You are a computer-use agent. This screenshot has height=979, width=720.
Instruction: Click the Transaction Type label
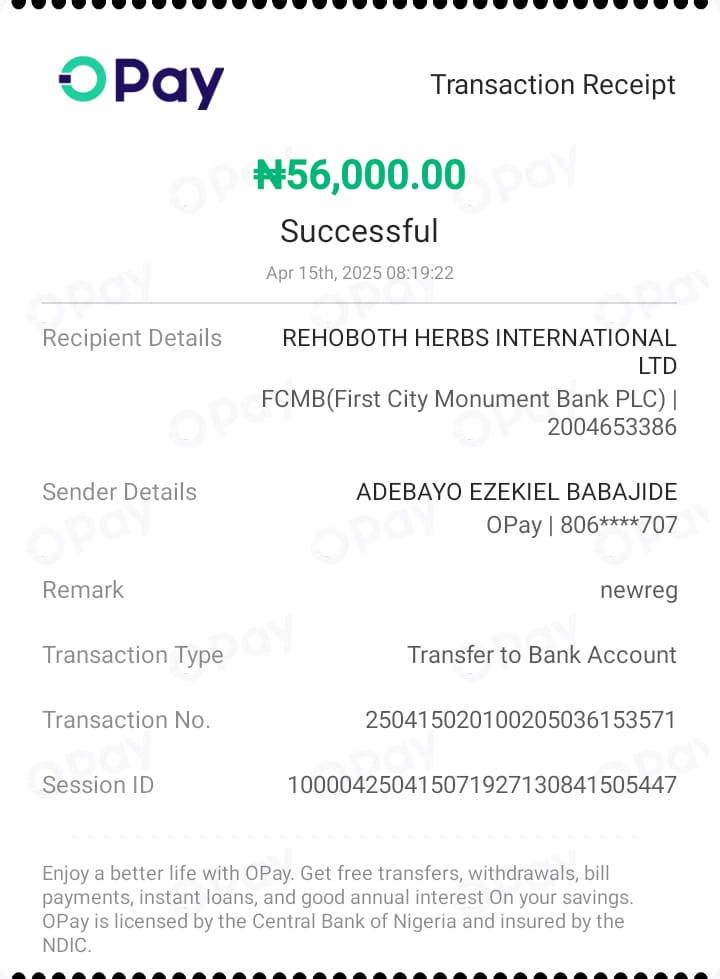pyautogui.click(x=133, y=655)
